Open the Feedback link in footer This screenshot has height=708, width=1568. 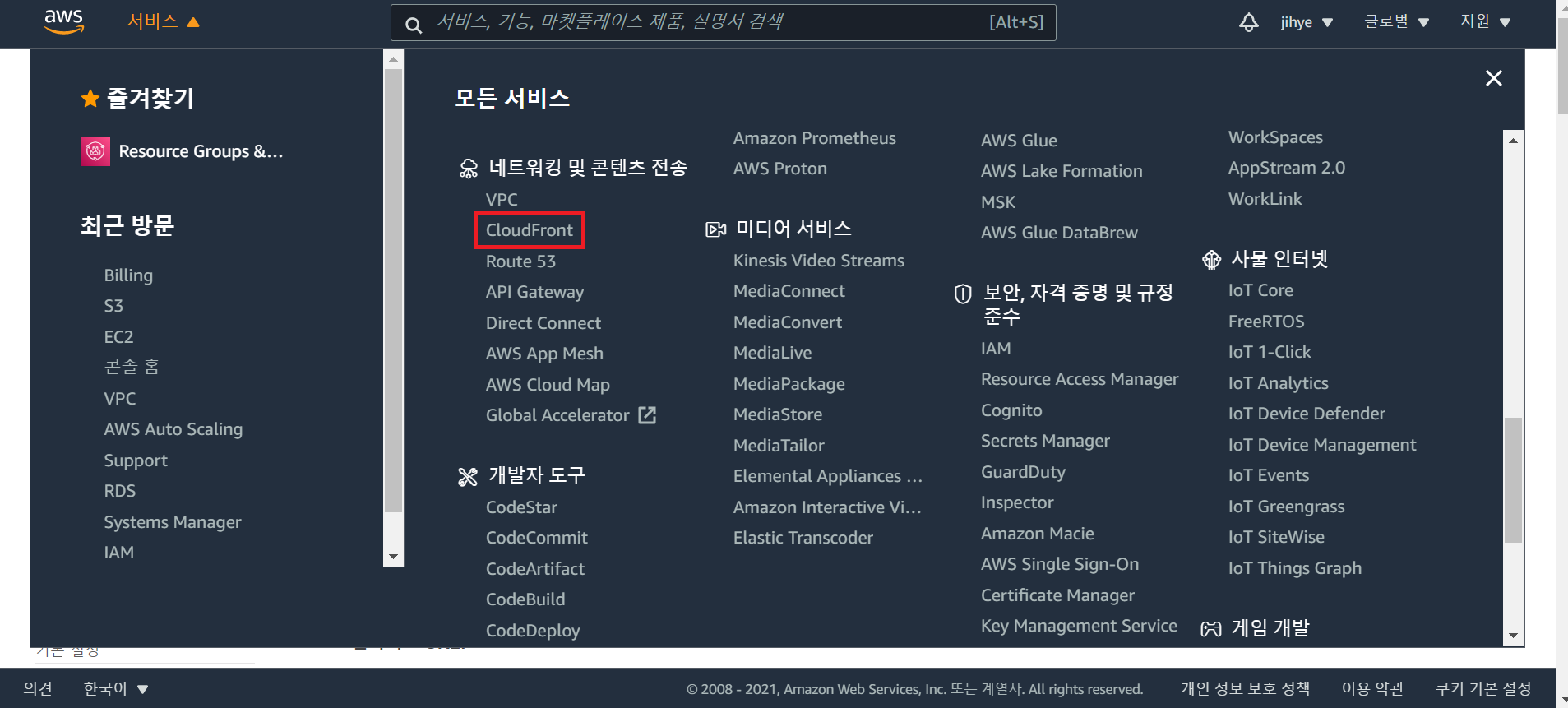38,688
